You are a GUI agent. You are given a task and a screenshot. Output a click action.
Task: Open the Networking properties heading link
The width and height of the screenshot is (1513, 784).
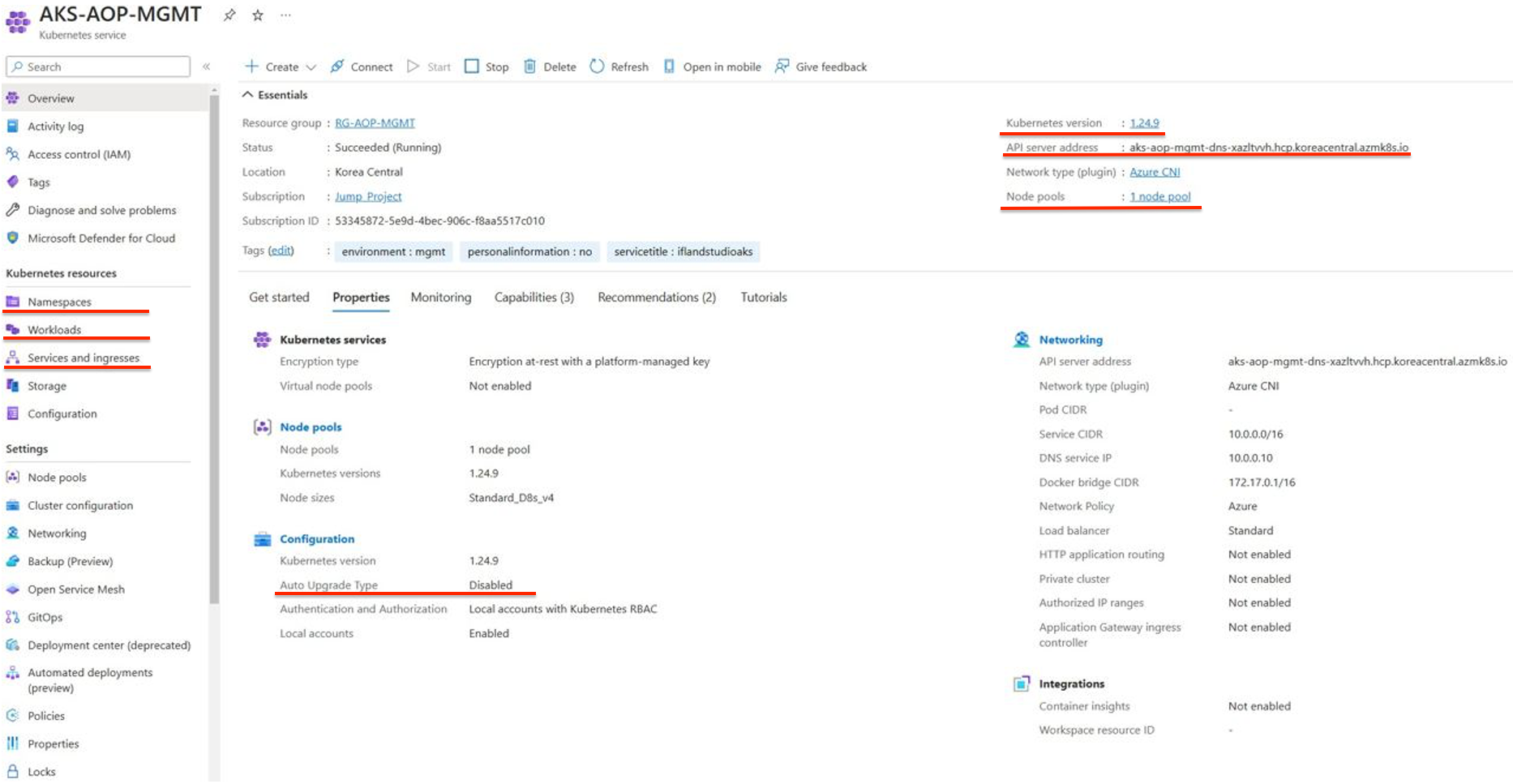click(x=1071, y=340)
